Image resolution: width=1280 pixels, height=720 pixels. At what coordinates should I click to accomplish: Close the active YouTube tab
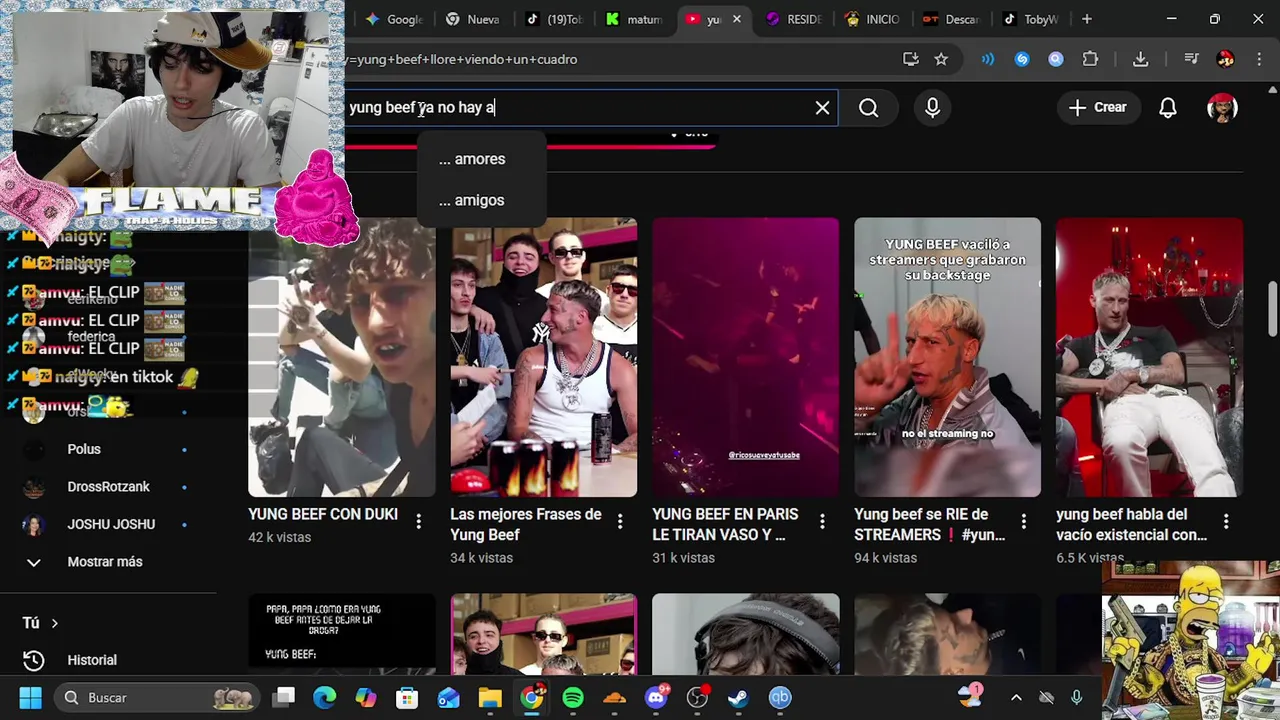[x=737, y=19]
